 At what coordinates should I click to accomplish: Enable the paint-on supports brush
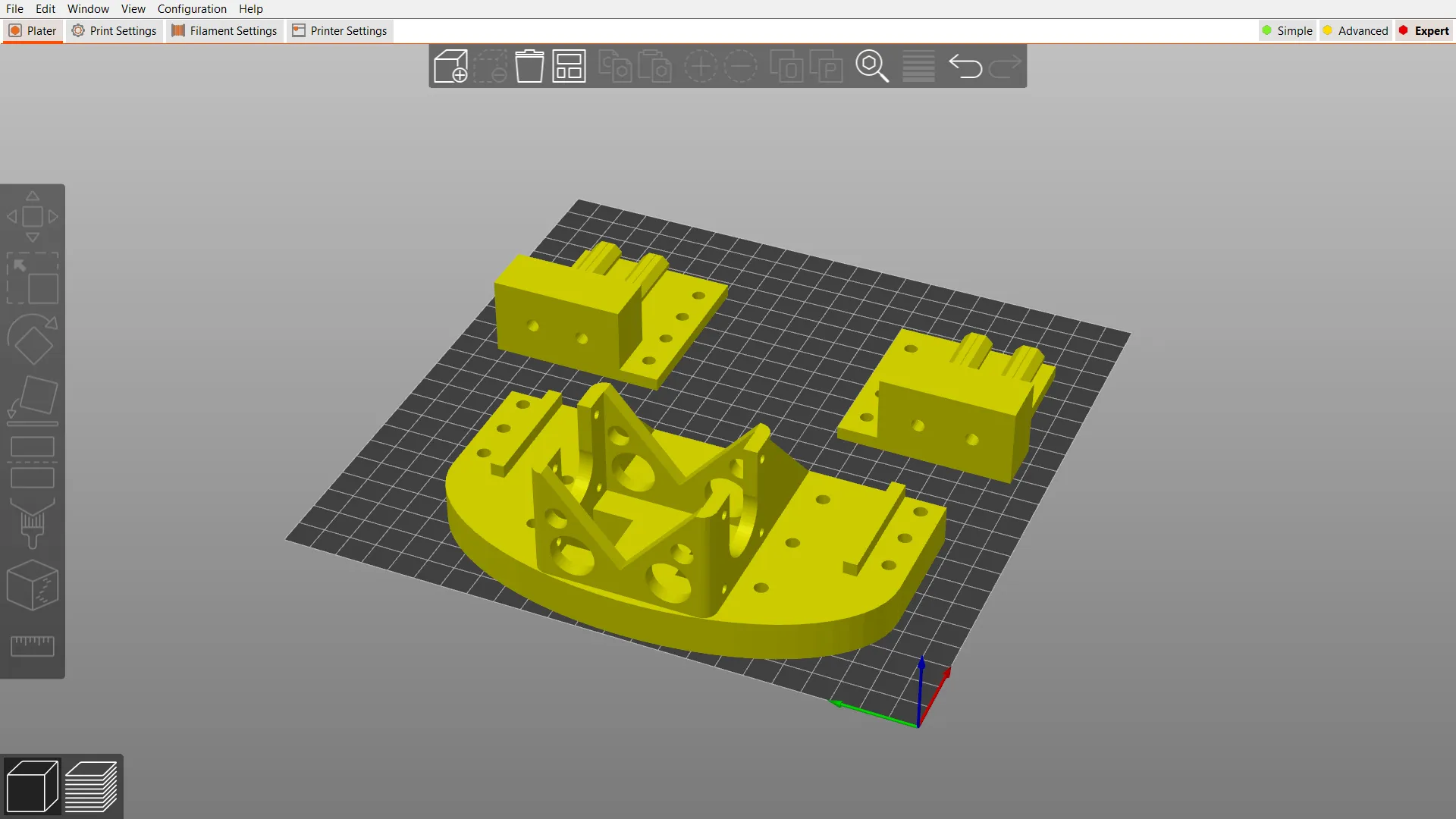point(33,523)
